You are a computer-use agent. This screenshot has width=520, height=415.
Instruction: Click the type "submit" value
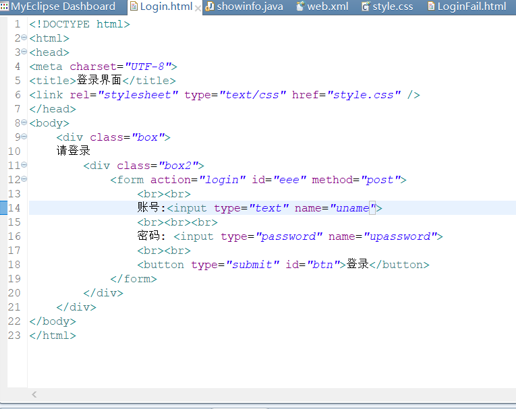pos(252,265)
